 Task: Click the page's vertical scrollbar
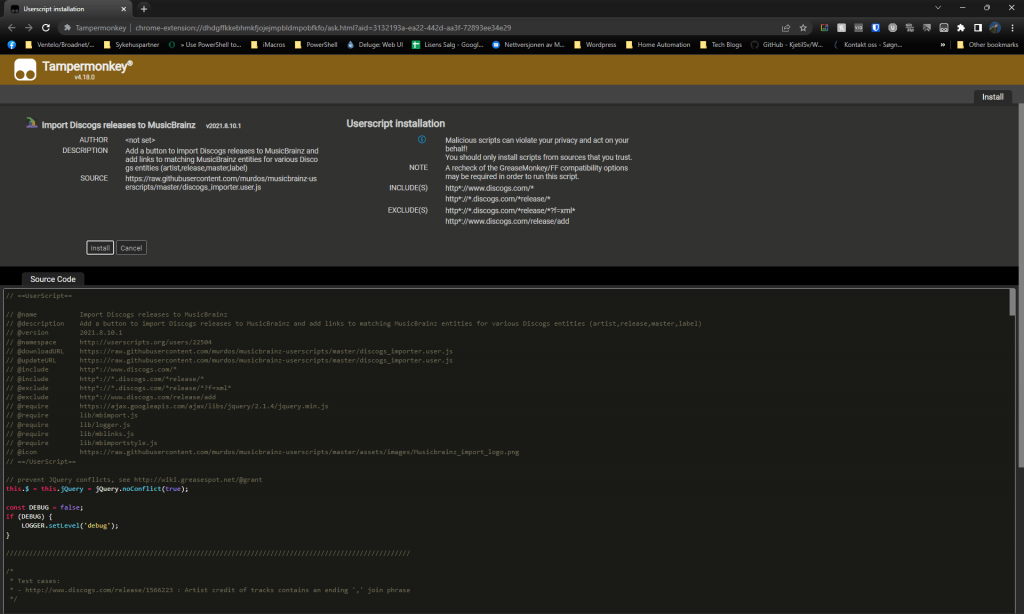click(x=1020, y=285)
